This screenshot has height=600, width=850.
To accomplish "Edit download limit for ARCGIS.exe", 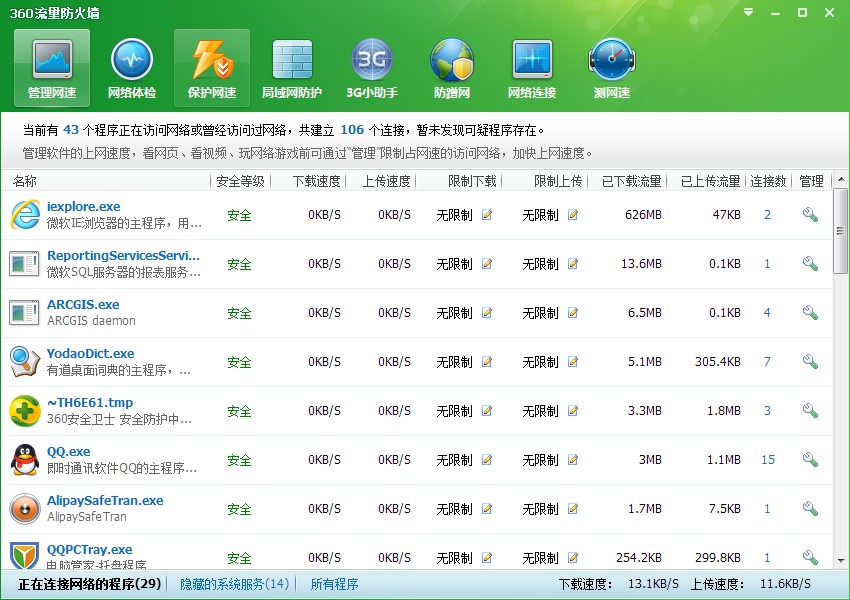I will click(487, 313).
